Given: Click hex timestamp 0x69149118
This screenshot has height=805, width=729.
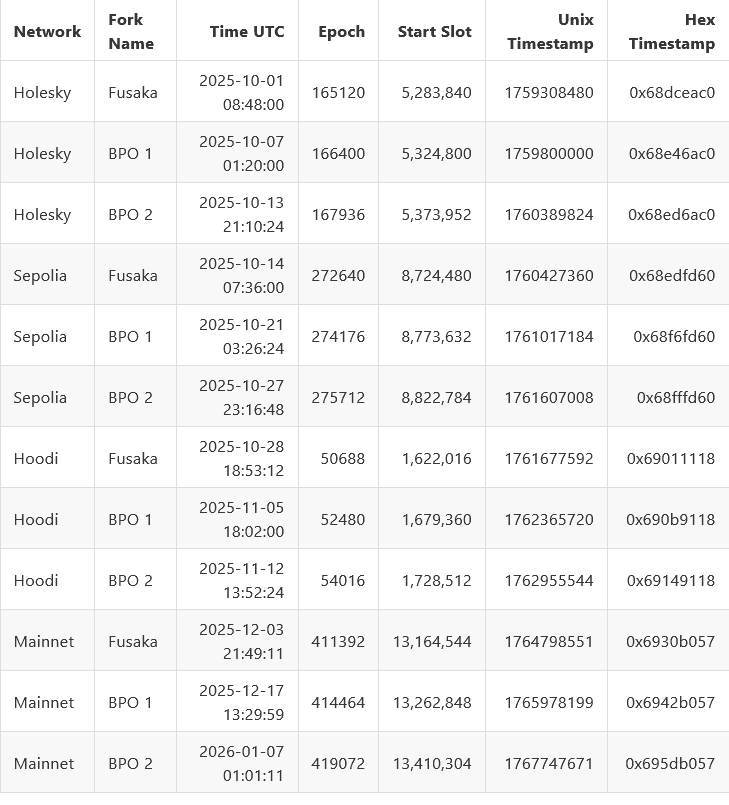Looking at the screenshot, I should tap(671, 580).
